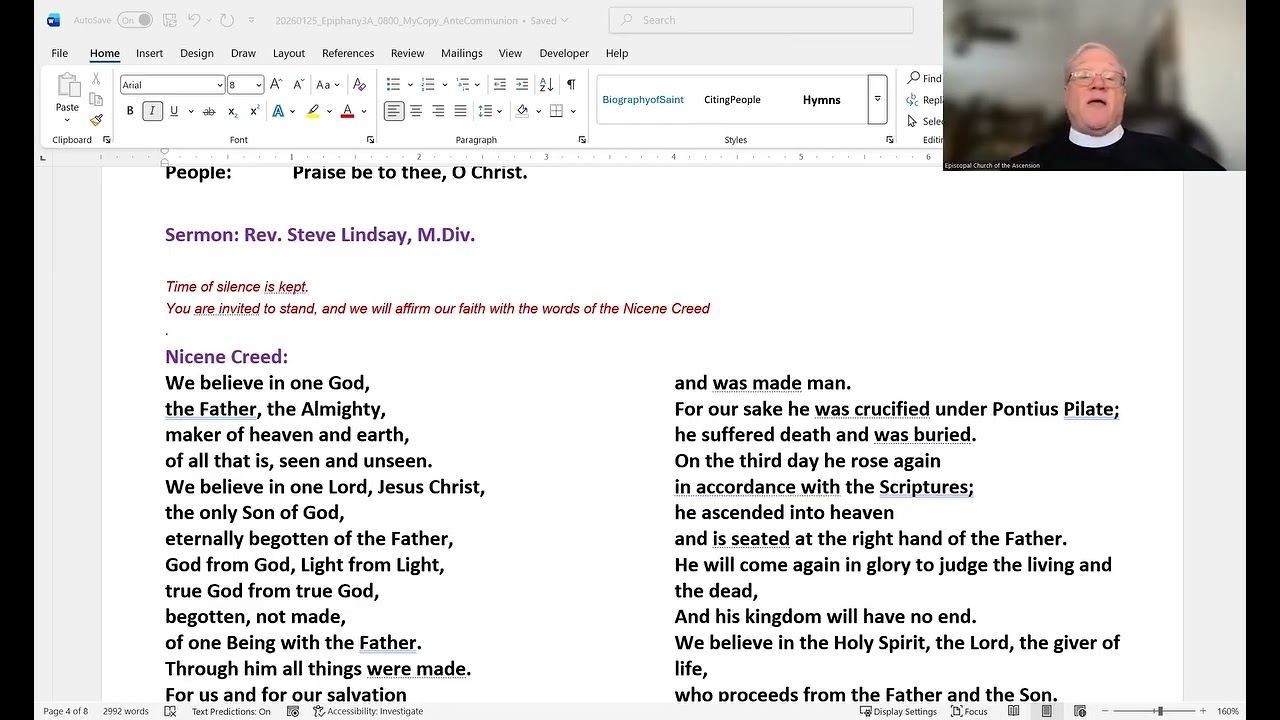Click the Shading paint bucket icon

tap(522, 111)
